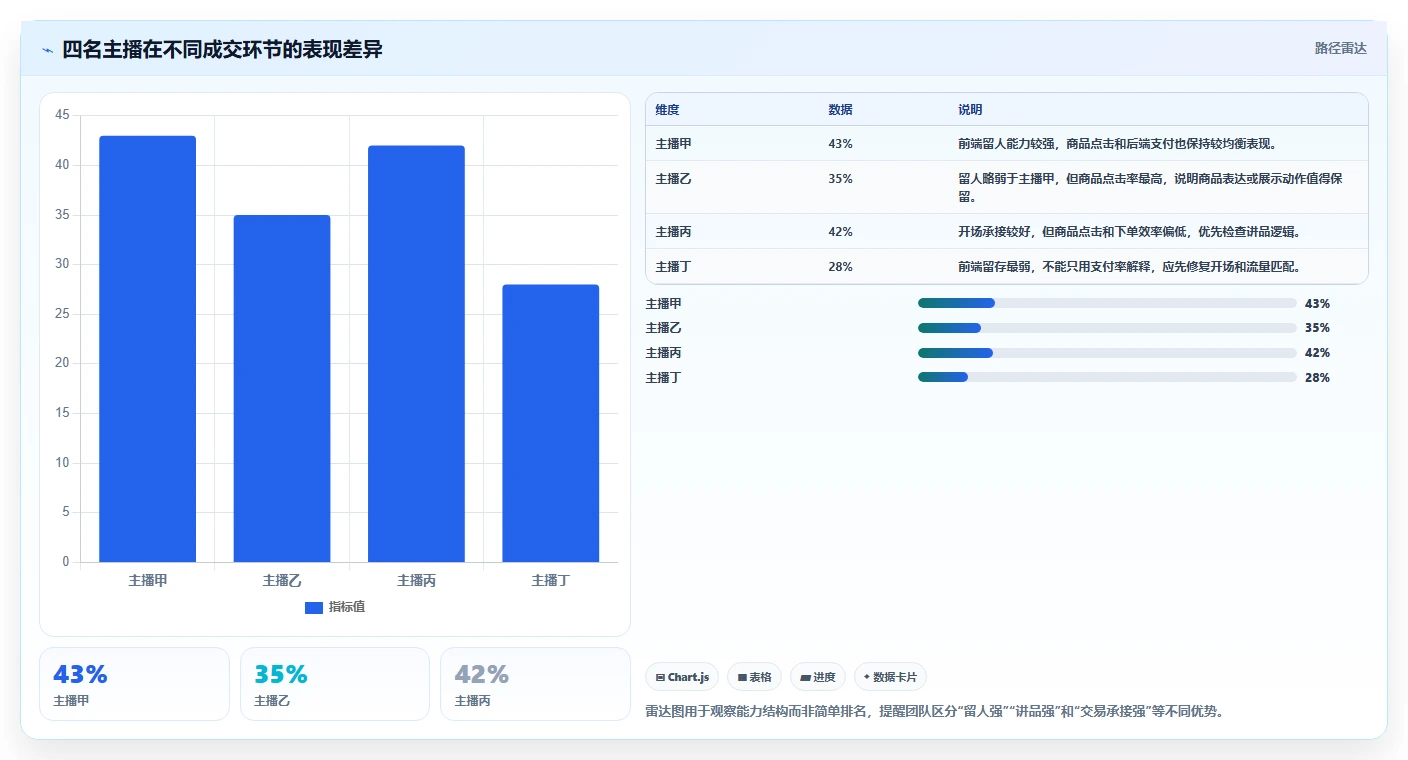Click the 维度 column header
This screenshot has width=1408, height=760.
667,110
